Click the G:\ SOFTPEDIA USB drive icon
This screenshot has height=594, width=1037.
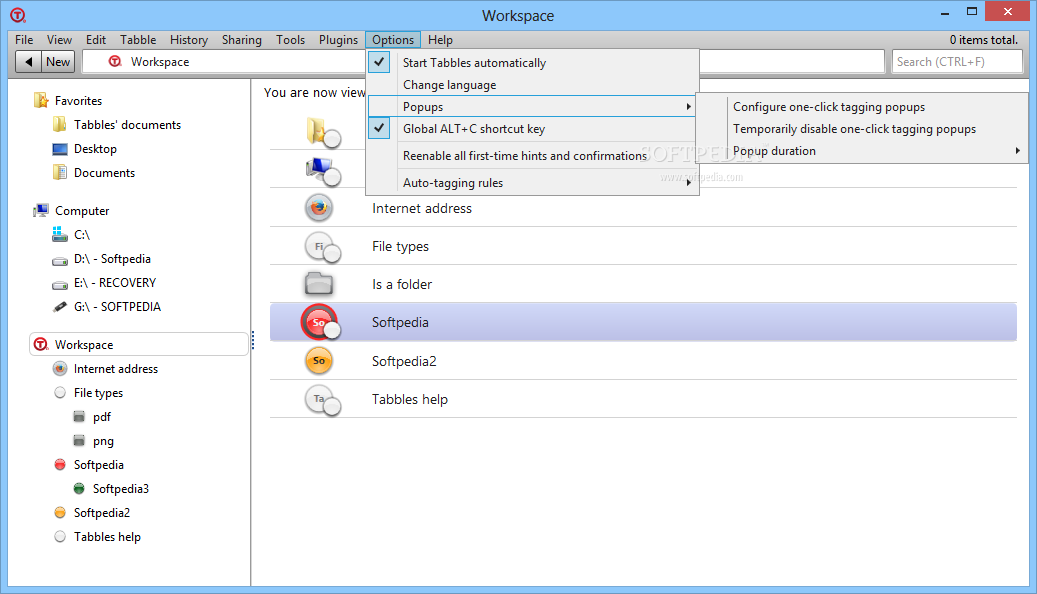coord(60,307)
